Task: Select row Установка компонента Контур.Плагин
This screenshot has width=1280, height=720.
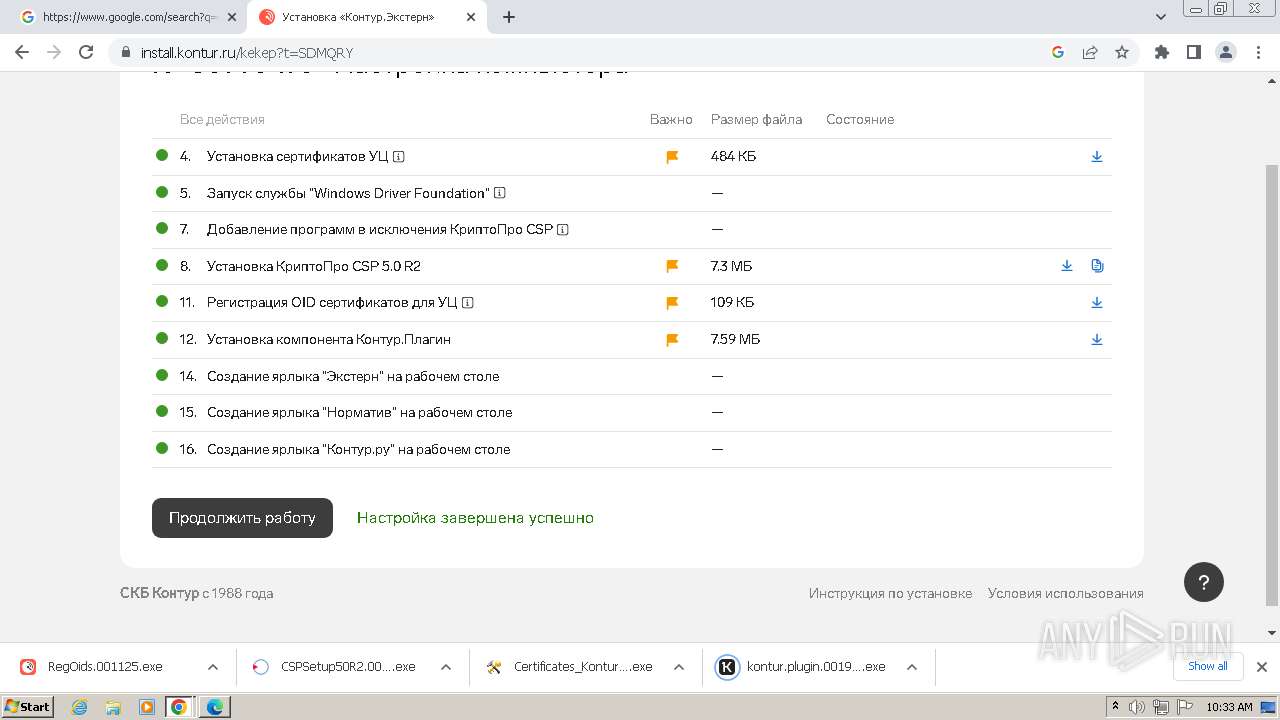Action: tap(631, 340)
